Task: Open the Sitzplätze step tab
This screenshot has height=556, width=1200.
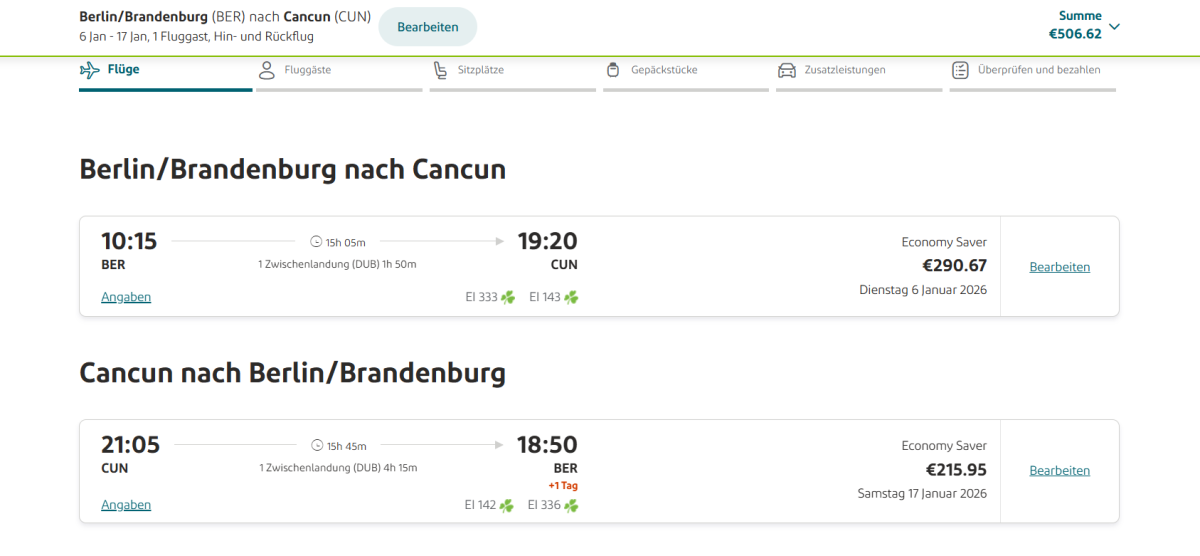Action: click(x=481, y=70)
